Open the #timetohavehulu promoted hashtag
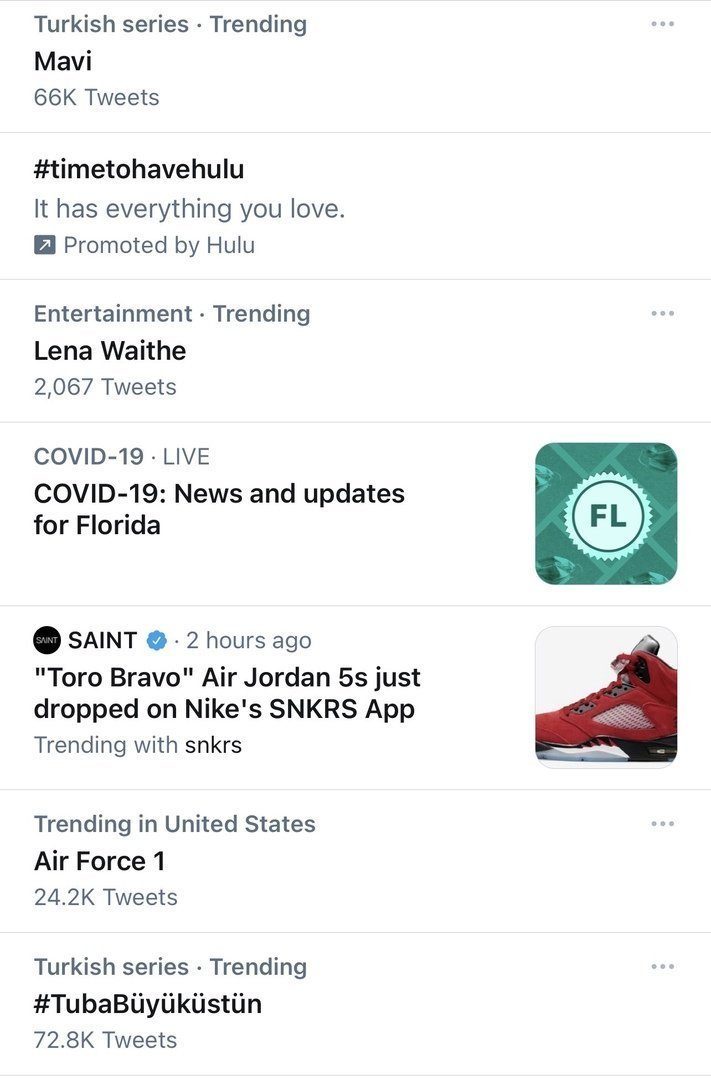Image resolution: width=711 pixels, height=1080 pixels. click(139, 169)
